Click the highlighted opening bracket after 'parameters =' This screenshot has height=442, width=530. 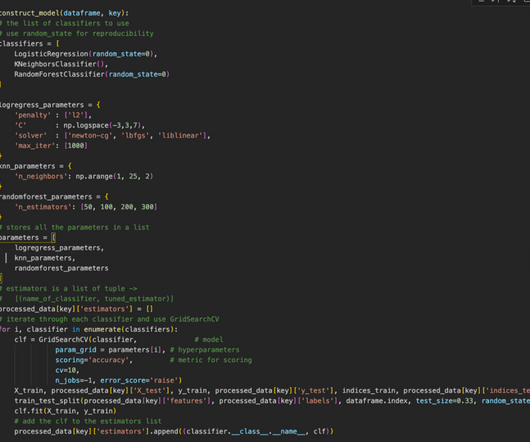[53, 238]
